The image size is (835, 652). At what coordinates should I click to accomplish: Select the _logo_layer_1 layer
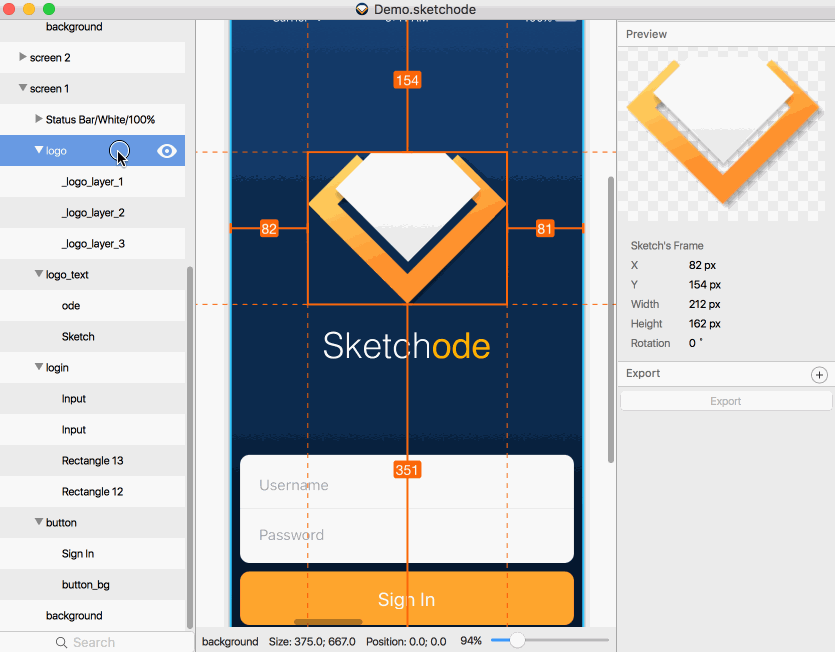coord(93,182)
